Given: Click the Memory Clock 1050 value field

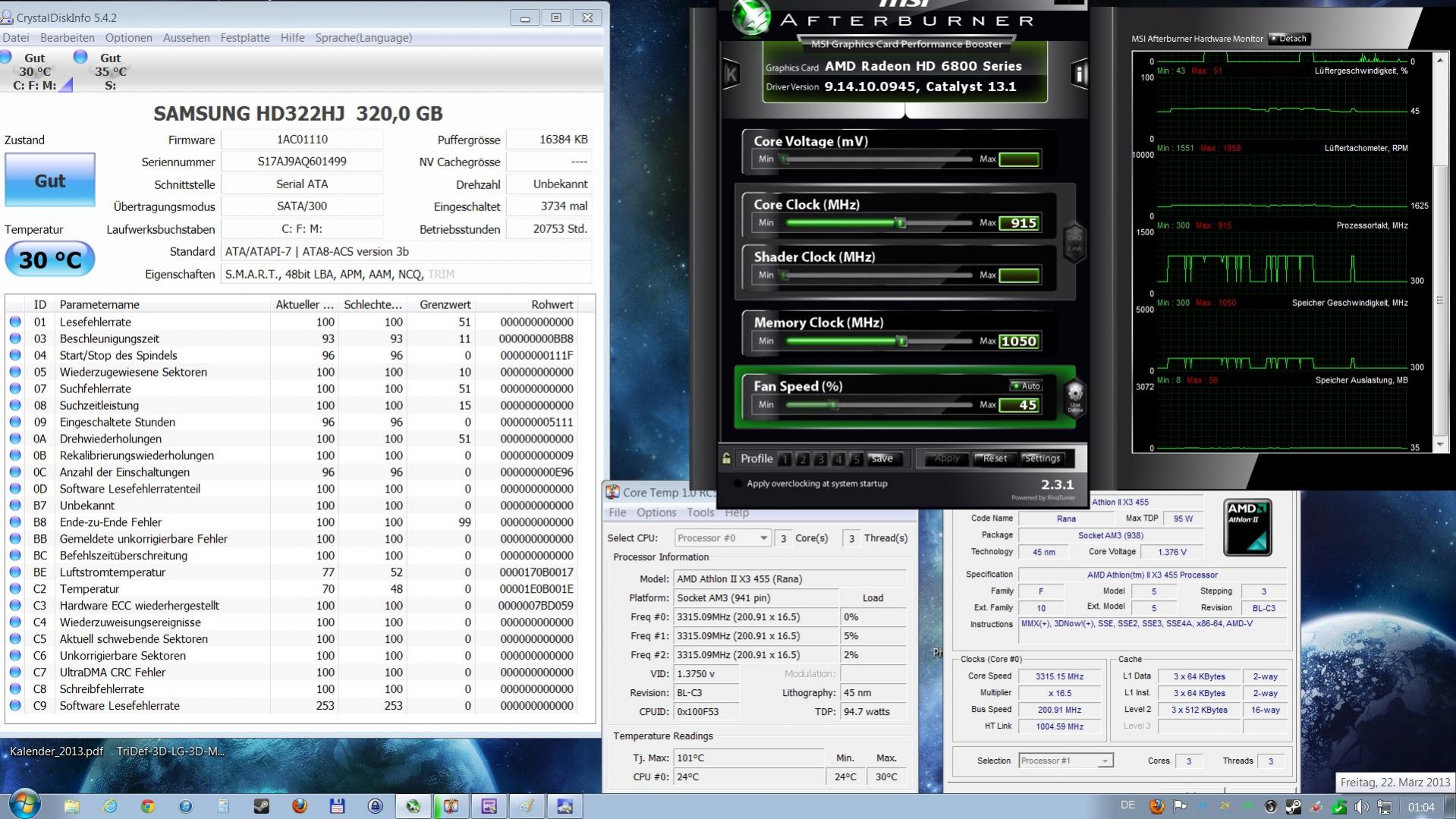Looking at the screenshot, I should (1019, 341).
